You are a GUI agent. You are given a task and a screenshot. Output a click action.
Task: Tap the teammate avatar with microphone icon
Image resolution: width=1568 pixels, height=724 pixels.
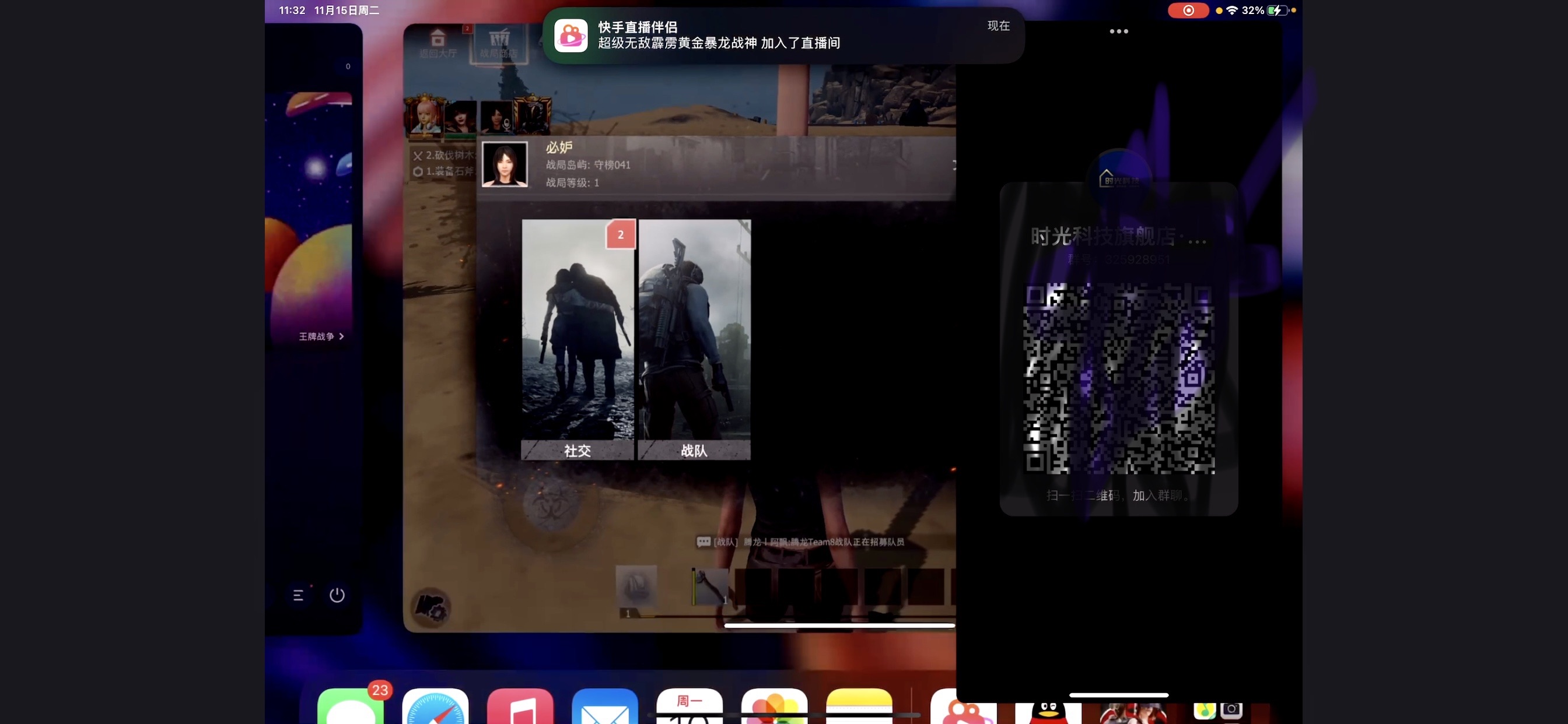click(x=496, y=116)
